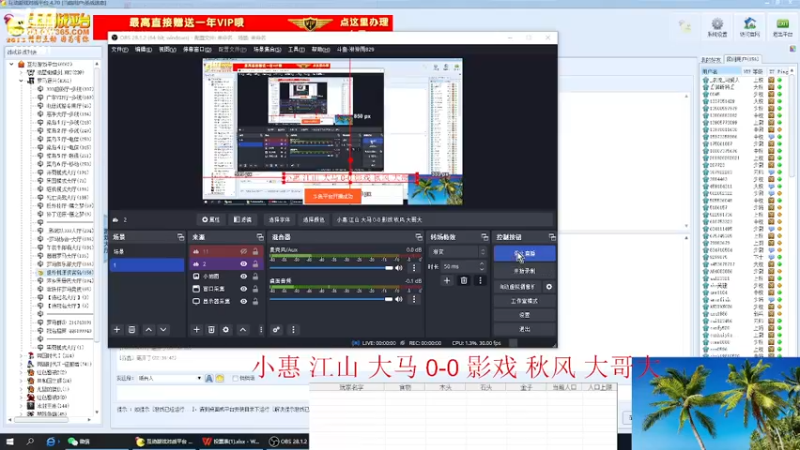Screen dimensions: 800x450
Task: Pop out the Audio Mixer dock panel
Action: pos(419,237)
